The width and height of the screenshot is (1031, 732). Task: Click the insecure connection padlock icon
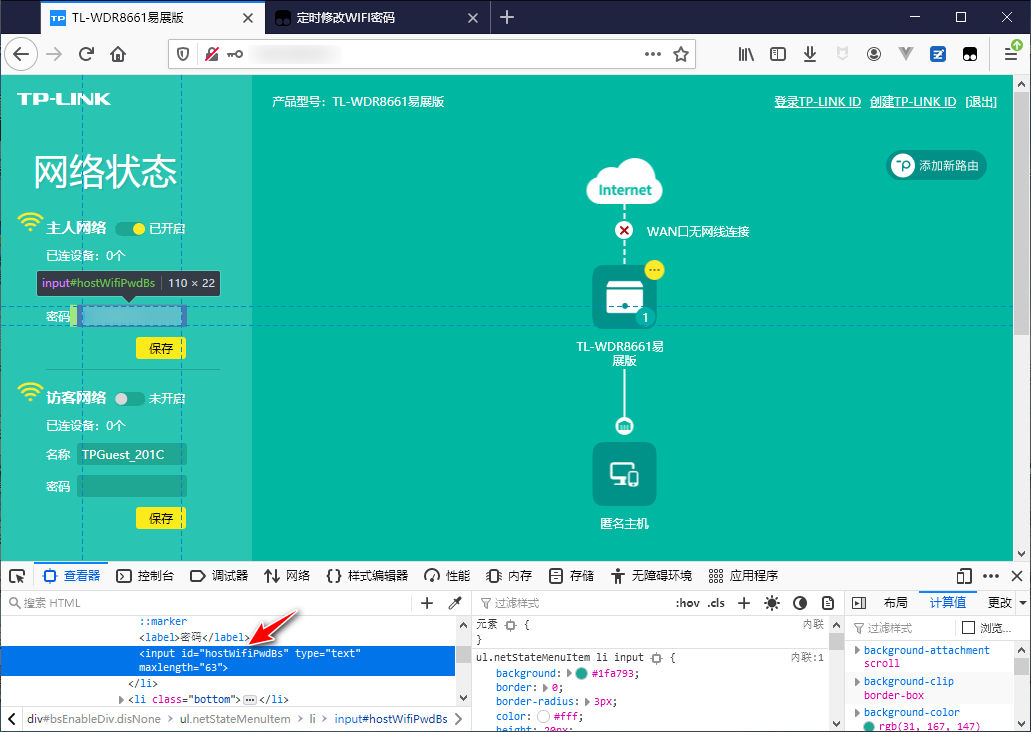click(211, 55)
